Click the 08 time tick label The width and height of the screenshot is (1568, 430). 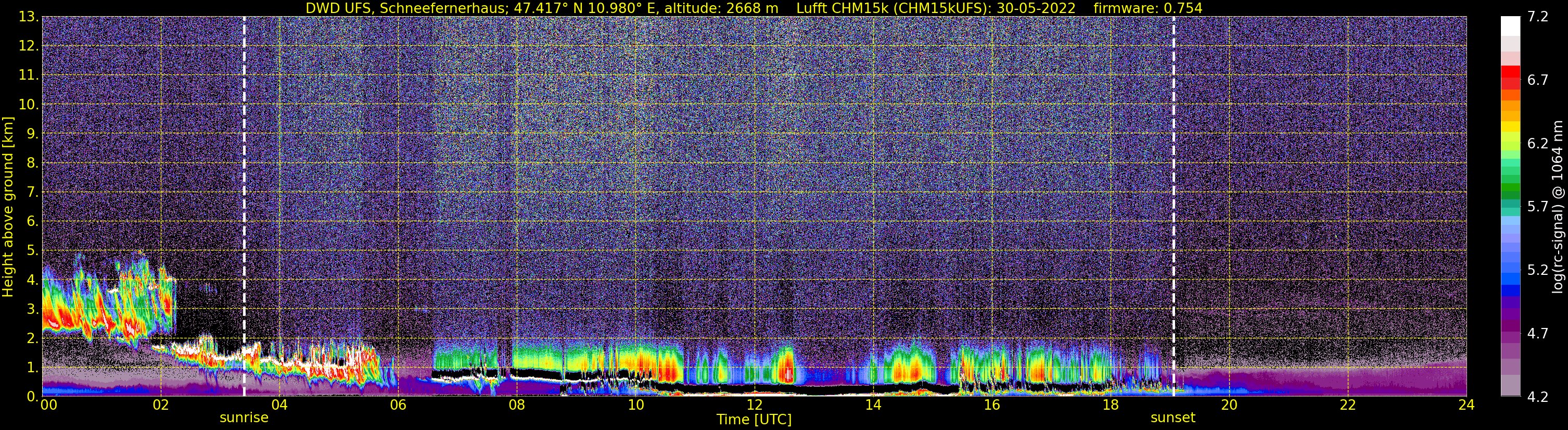[x=516, y=405]
